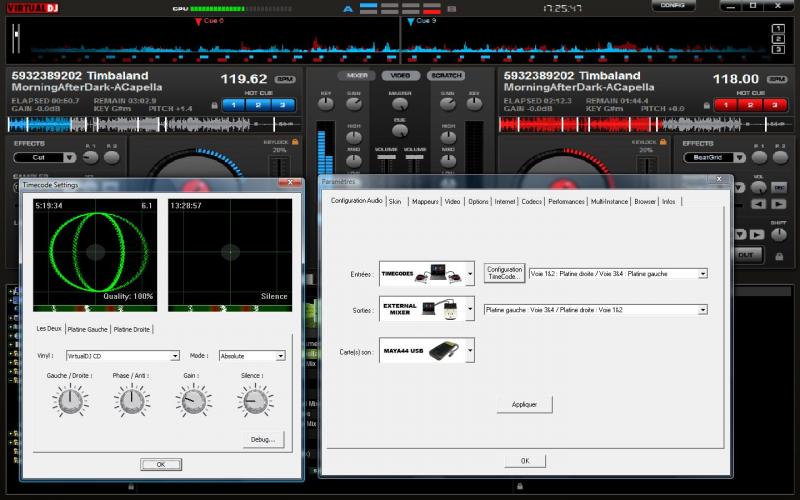Select screen layout number 1 at top right

(778, 26)
